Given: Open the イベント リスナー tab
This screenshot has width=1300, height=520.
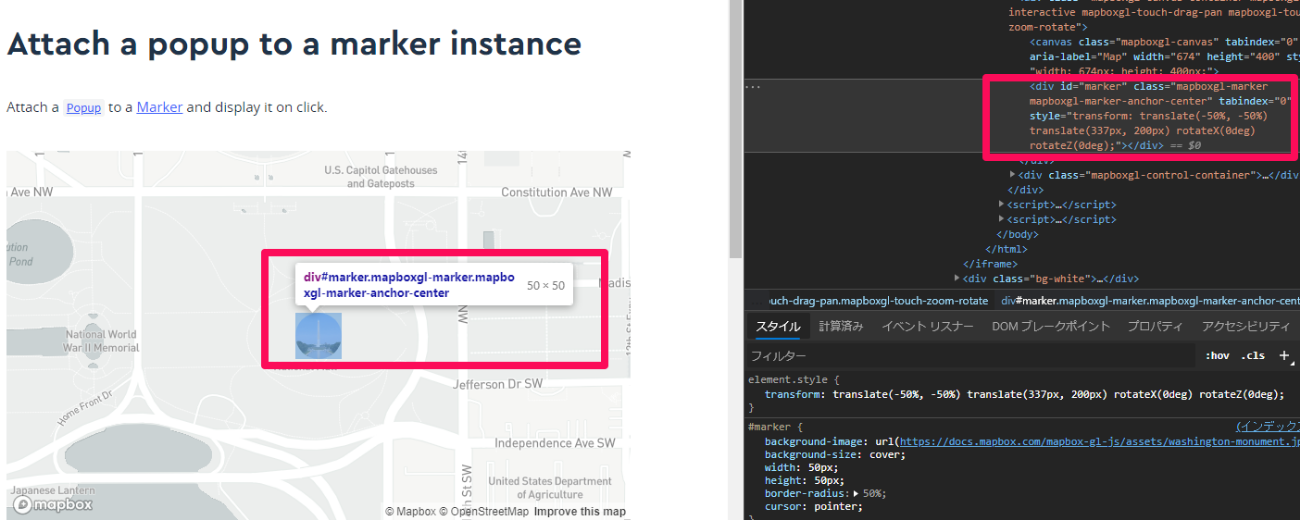Looking at the screenshot, I should [927, 326].
